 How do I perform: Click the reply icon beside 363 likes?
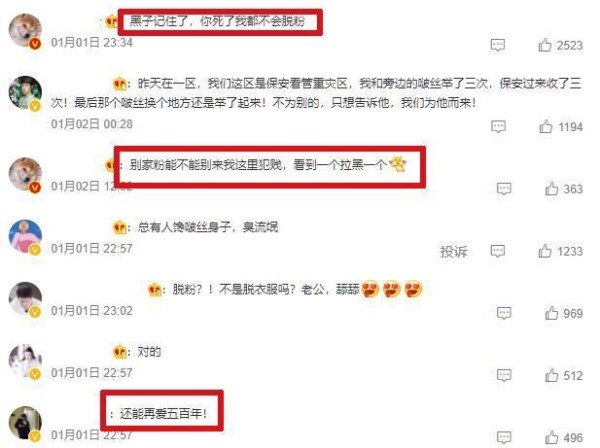pos(504,189)
